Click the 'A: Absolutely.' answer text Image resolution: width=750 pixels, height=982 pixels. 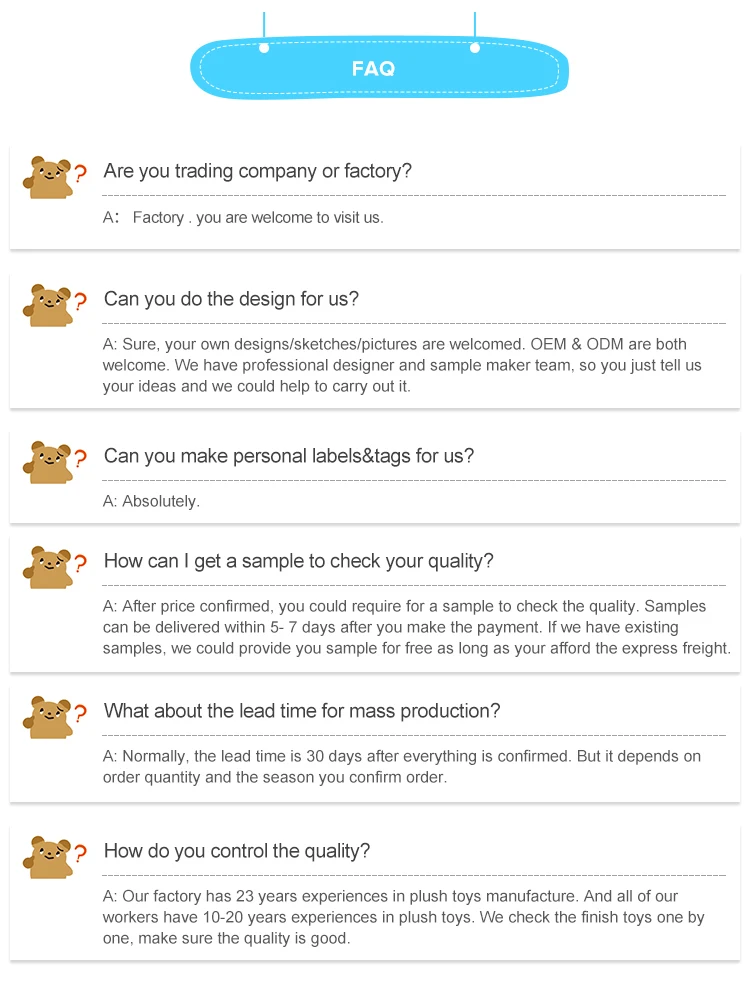(151, 501)
